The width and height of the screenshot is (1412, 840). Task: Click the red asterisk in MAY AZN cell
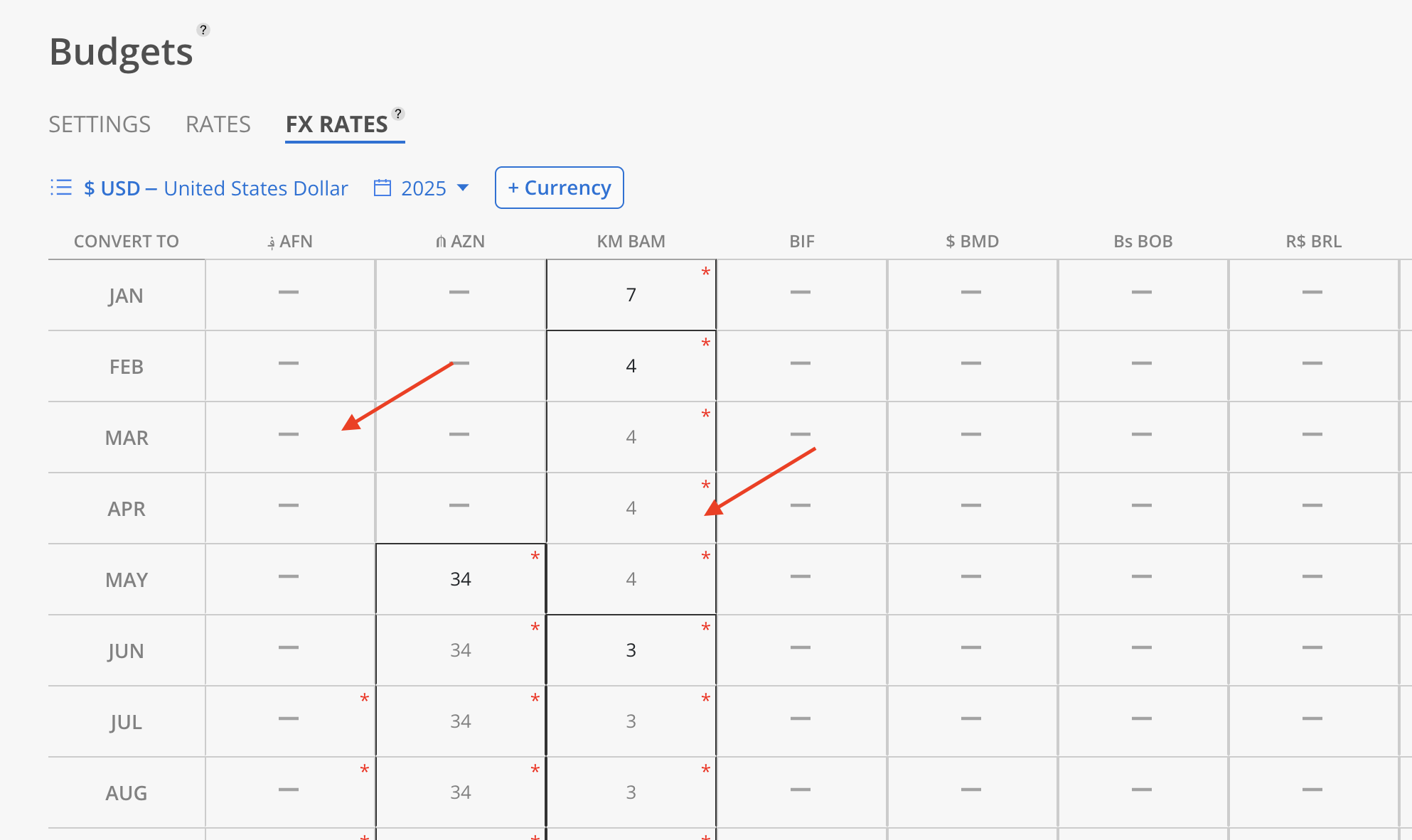coord(535,556)
